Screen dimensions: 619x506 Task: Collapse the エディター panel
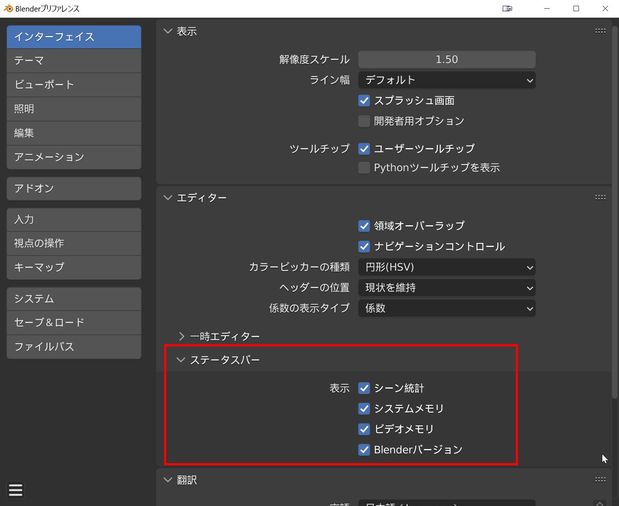pyautogui.click(x=168, y=197)
